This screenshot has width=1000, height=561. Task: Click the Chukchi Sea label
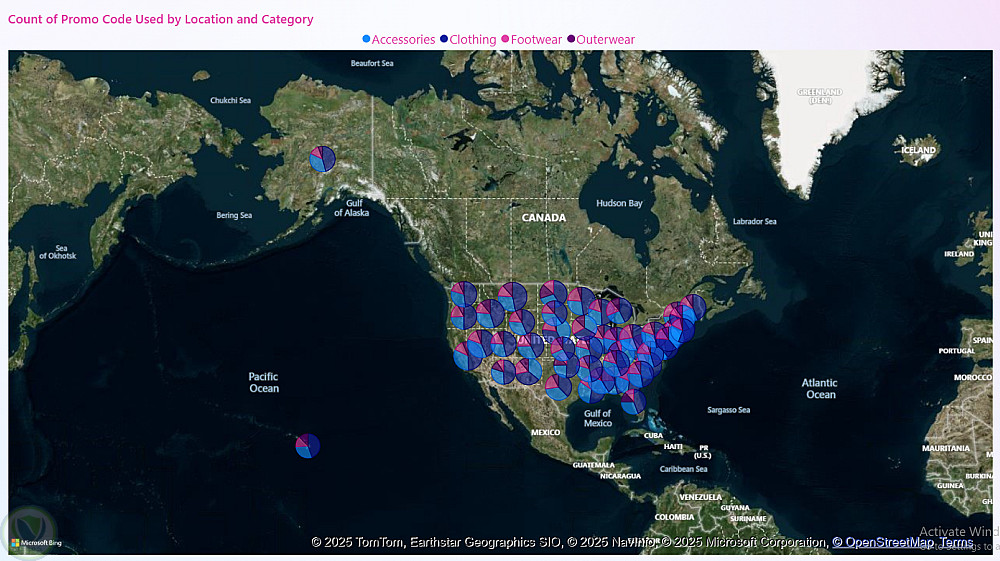tap(230, 101)
